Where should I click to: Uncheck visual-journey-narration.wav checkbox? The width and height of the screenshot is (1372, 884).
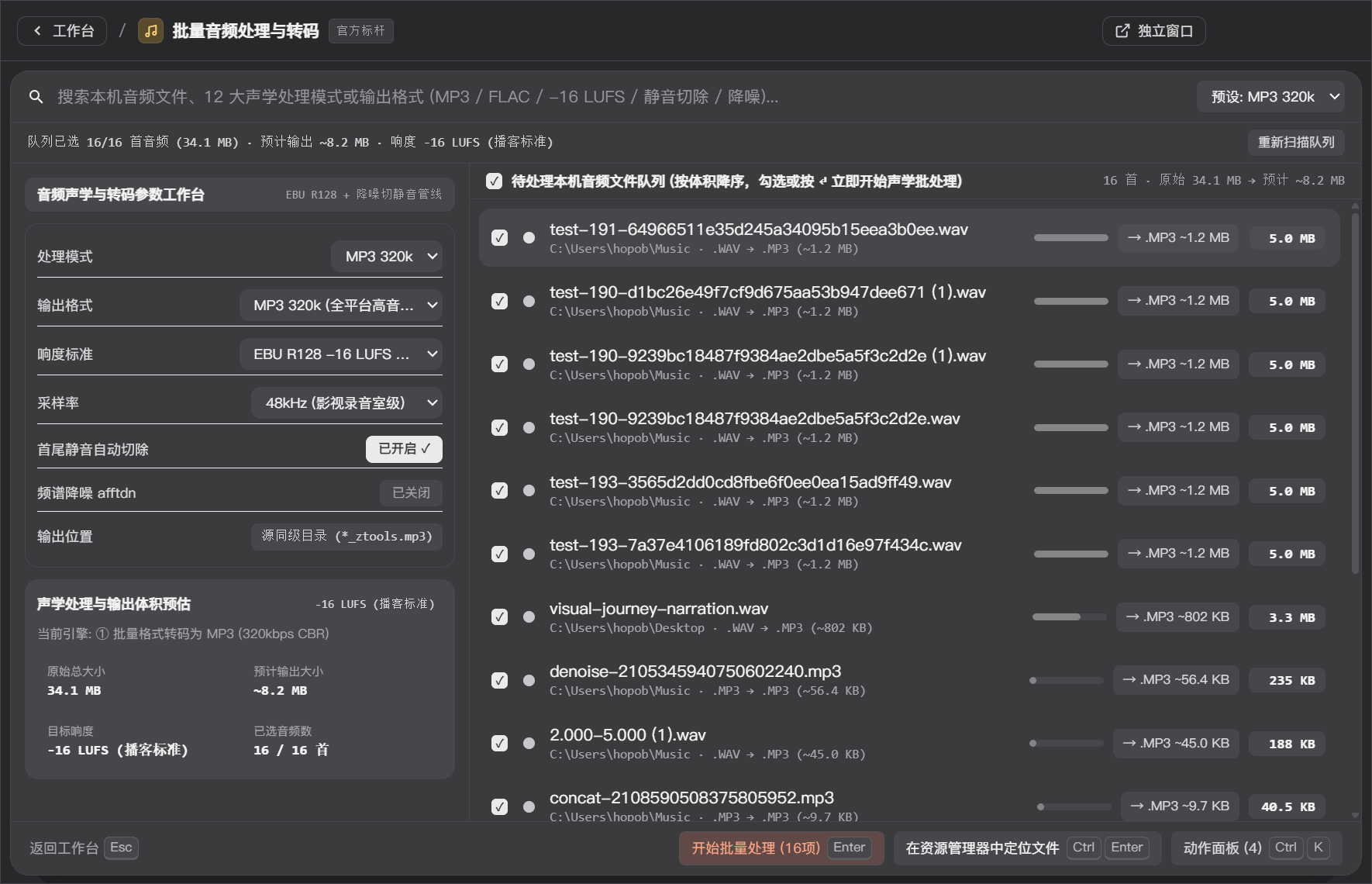pos(500,617)
